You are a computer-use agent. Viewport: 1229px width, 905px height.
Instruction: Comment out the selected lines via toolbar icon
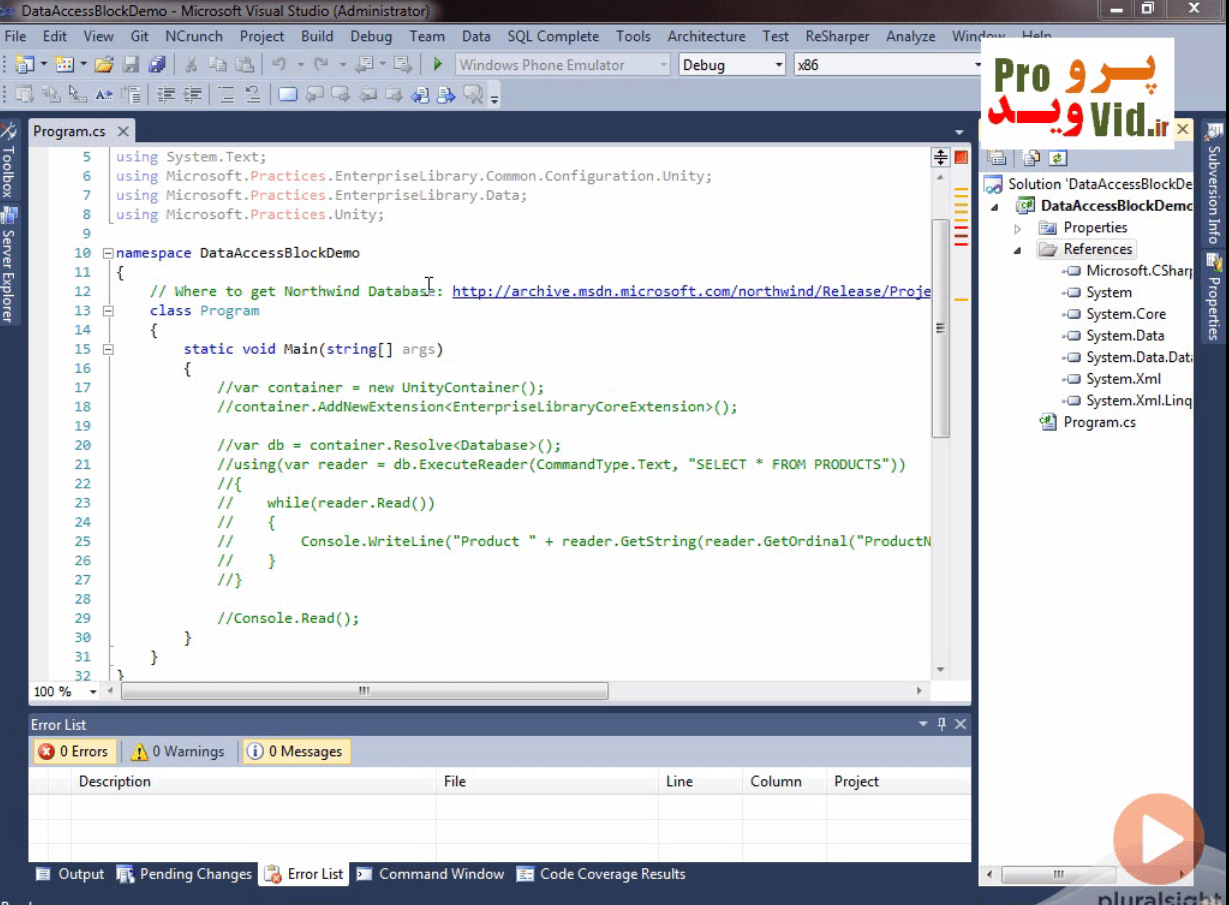(x=227, y=95)
